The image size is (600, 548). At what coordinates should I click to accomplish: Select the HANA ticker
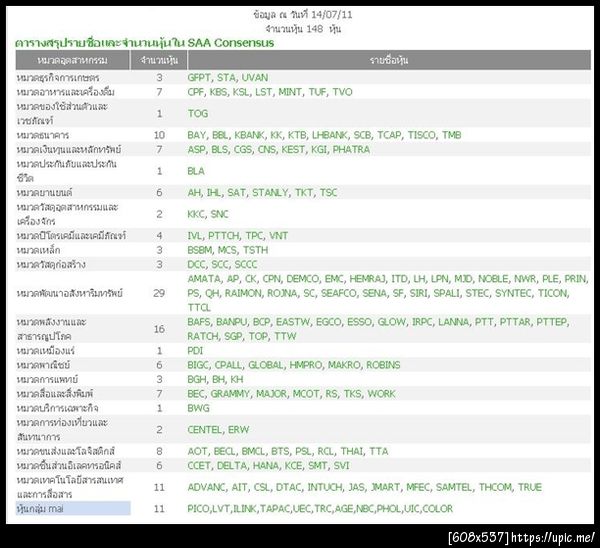(x=266, y=466)
